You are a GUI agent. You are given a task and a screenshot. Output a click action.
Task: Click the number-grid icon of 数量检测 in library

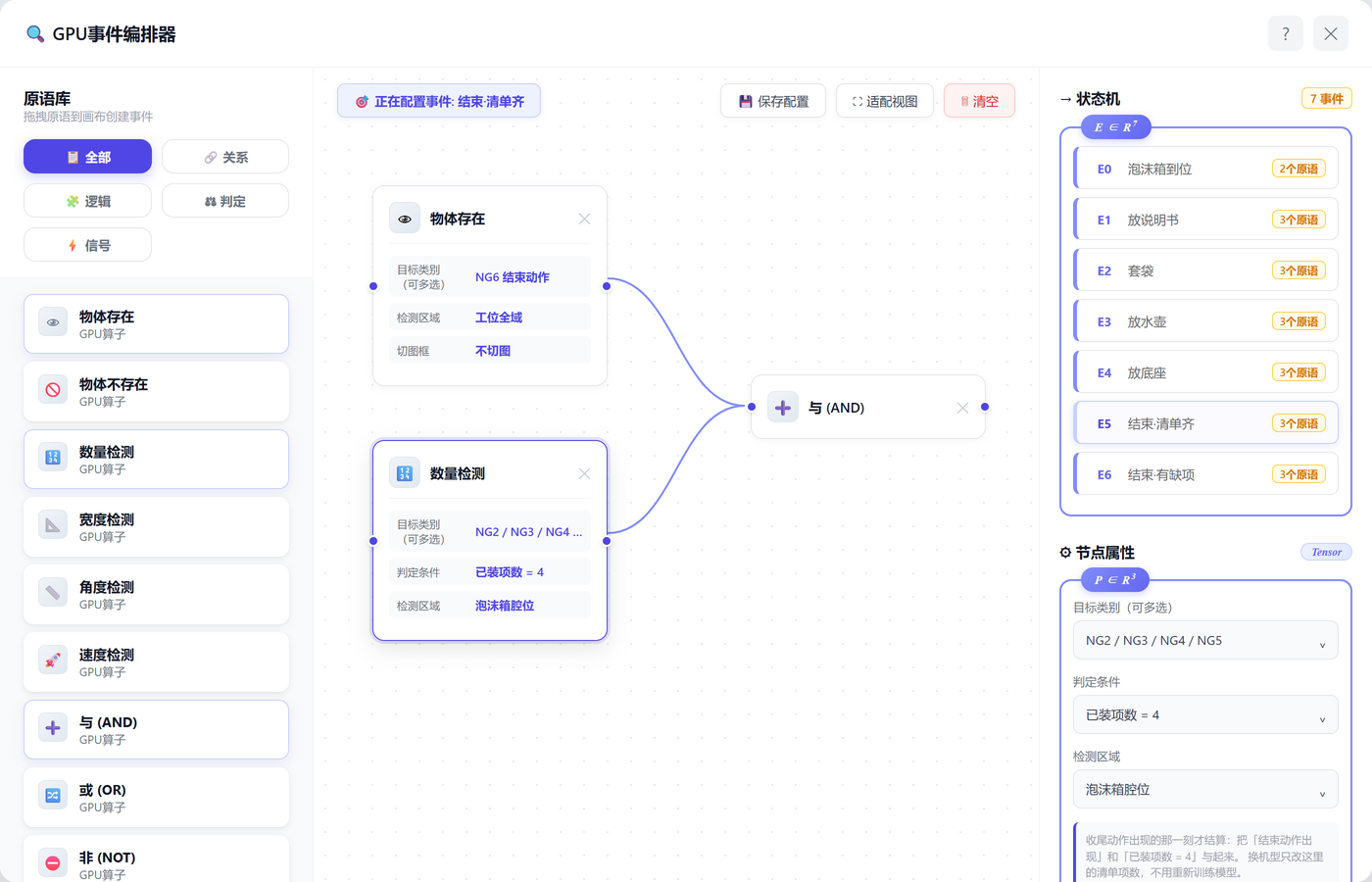(x=53, y=457)
